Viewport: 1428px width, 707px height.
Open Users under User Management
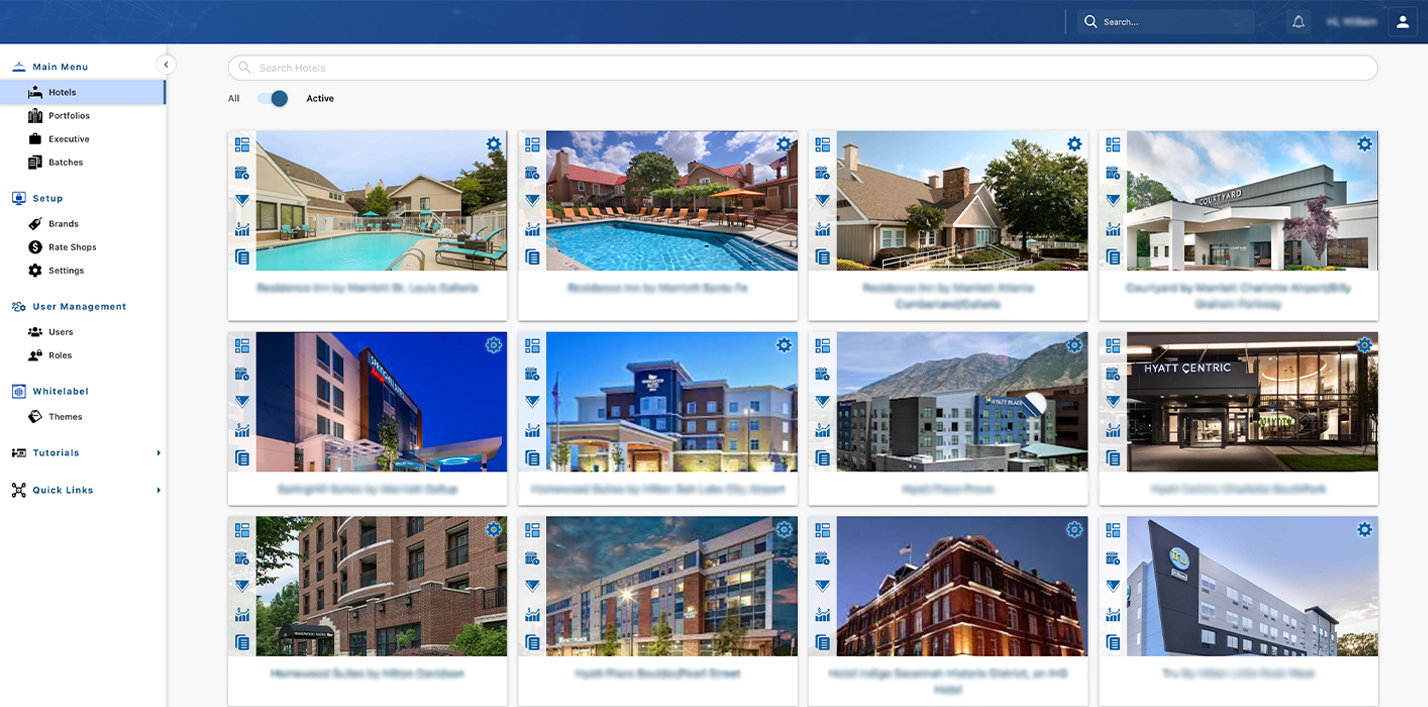click(x=61, y=332)
